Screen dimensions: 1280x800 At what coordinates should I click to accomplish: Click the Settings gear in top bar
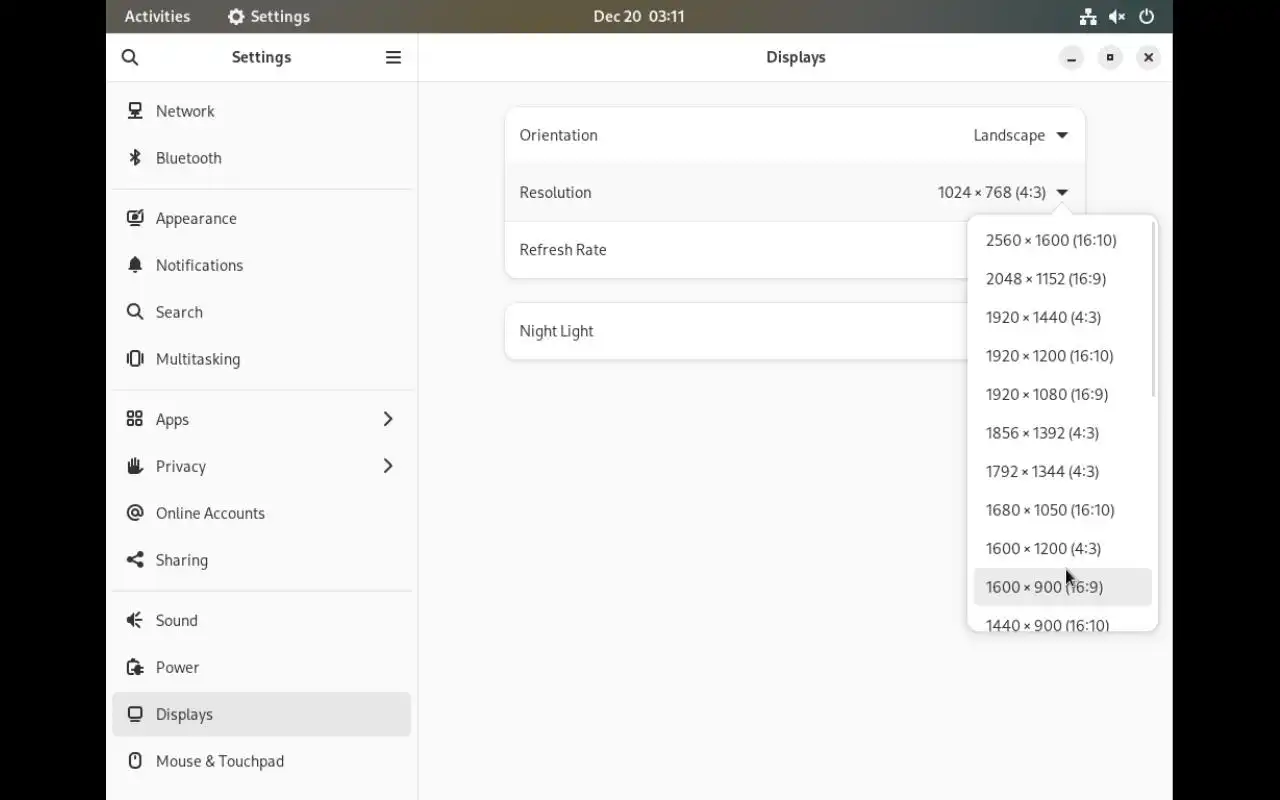[236, 16]
